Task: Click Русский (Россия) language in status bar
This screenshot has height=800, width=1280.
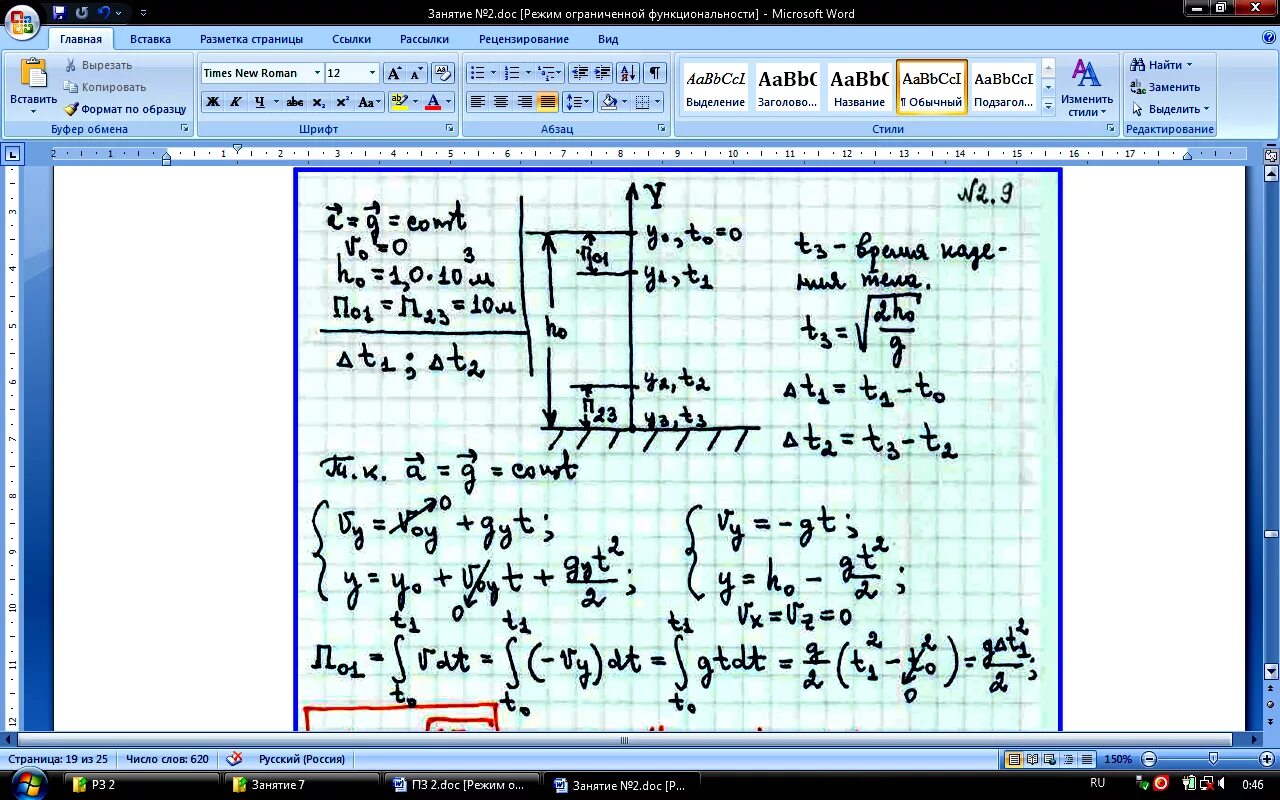Action: (301, 759)
